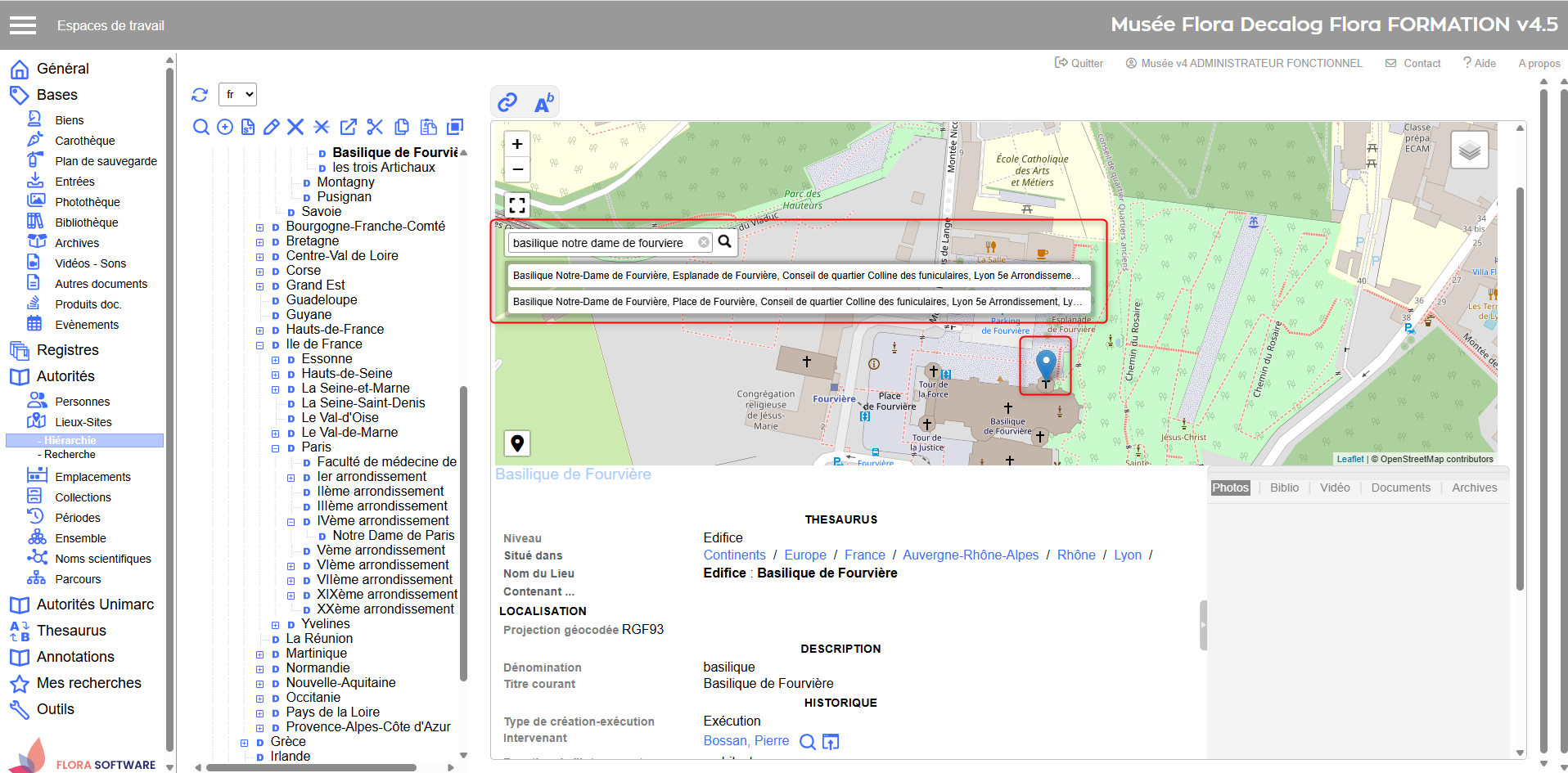
Task: Open the map layers control
Action: point(1469,151)
